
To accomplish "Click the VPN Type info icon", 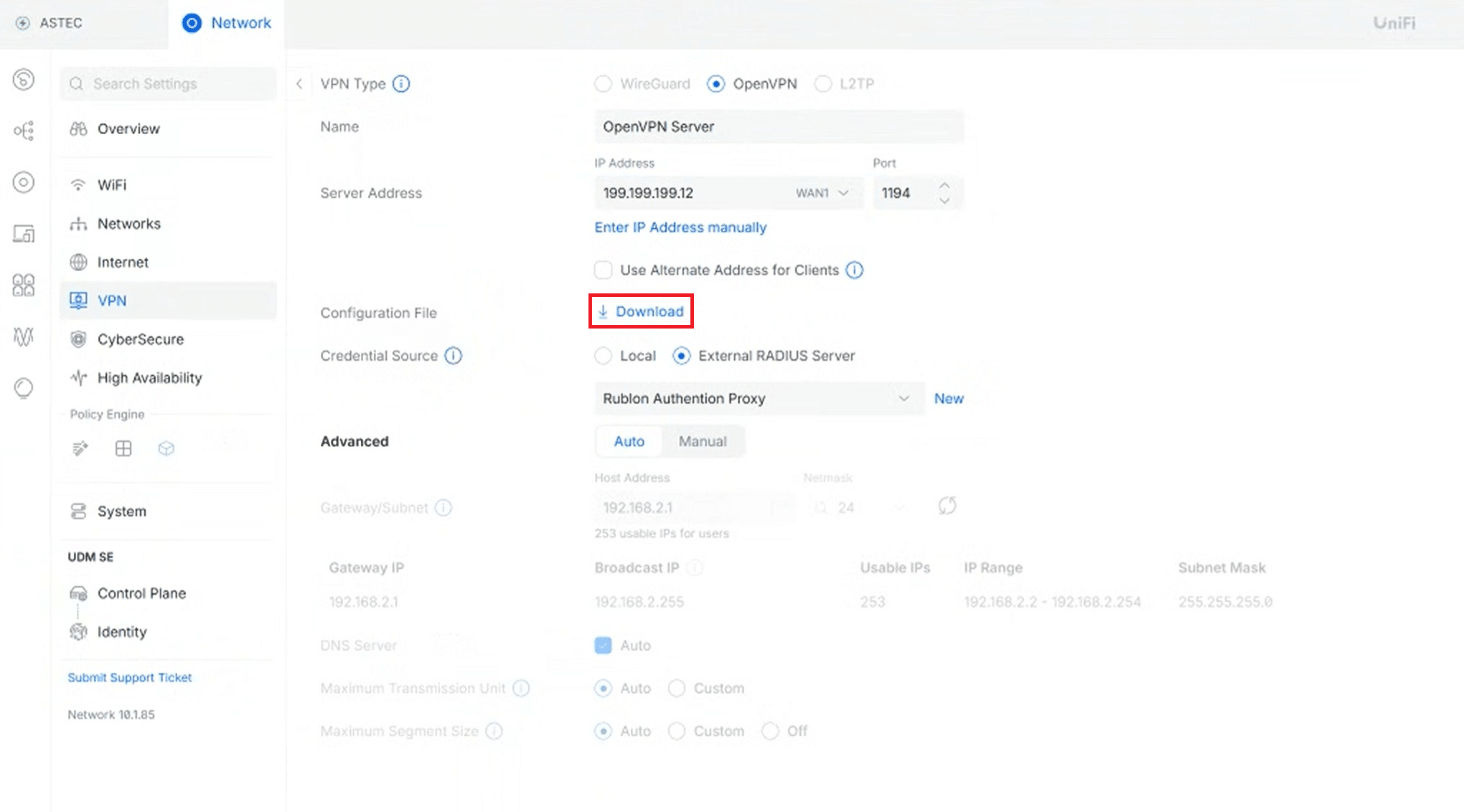I will (401, 84).
